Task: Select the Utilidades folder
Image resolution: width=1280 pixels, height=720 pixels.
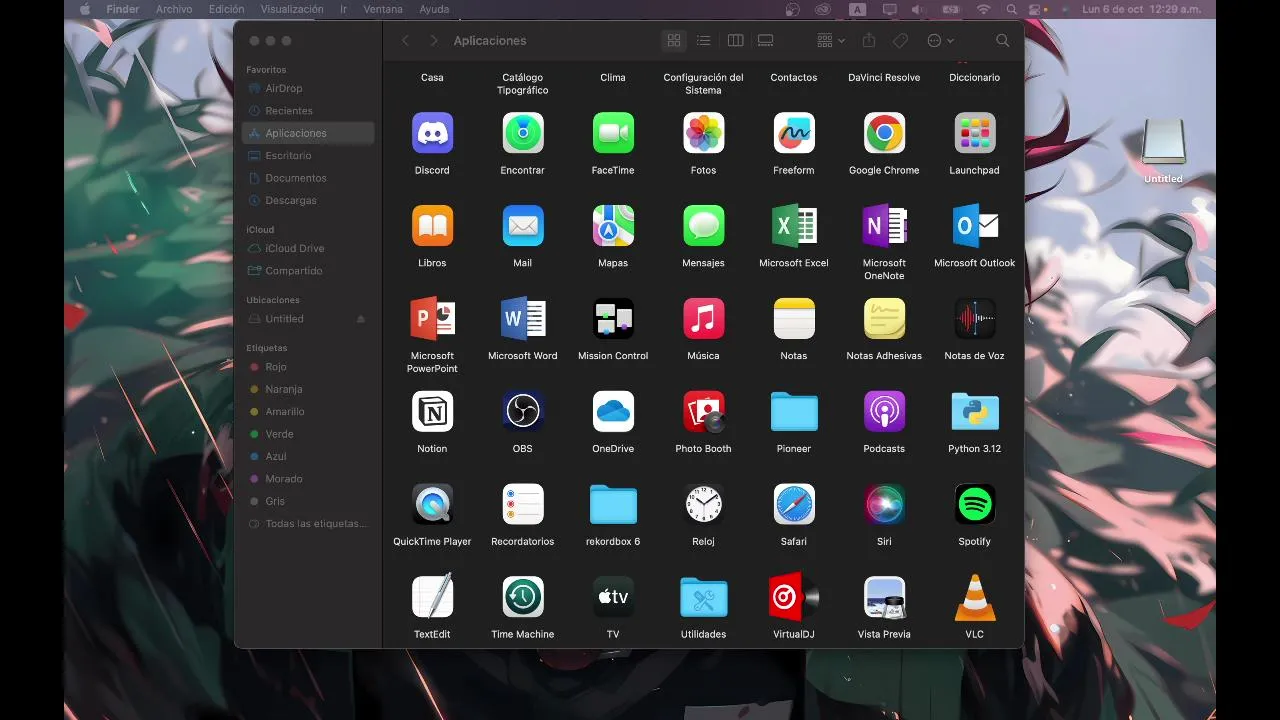Action: [704, 598]
